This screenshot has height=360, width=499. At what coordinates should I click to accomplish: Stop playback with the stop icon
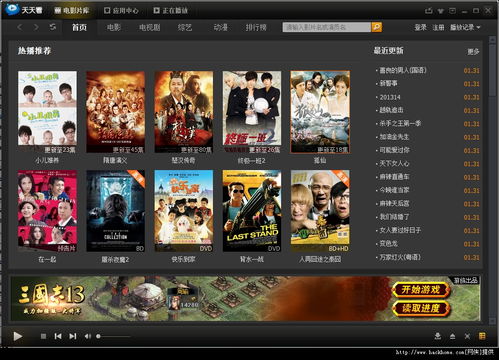click(x=43, y=336)
